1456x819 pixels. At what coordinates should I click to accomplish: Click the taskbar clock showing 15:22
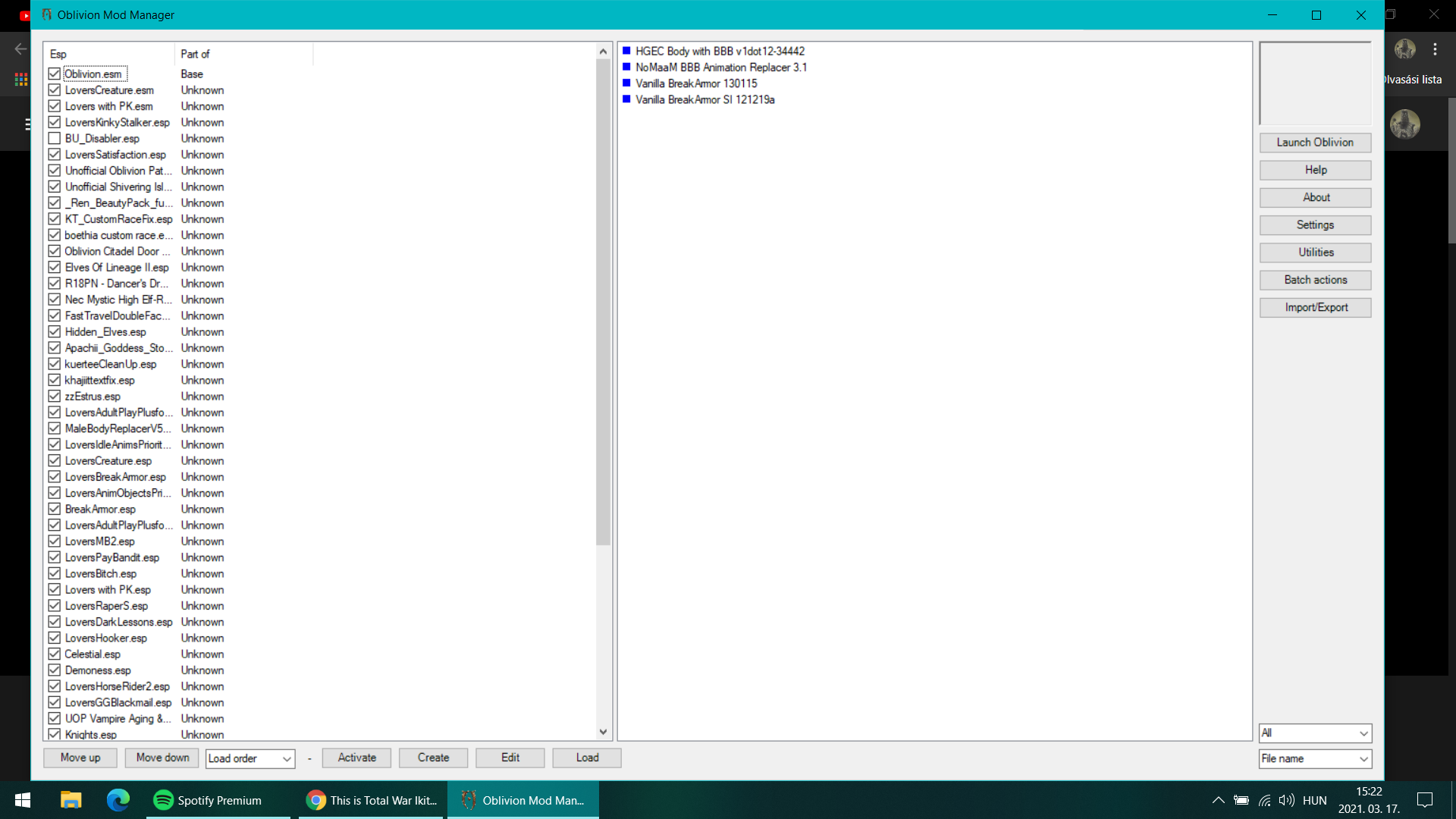coord(1369,800)
